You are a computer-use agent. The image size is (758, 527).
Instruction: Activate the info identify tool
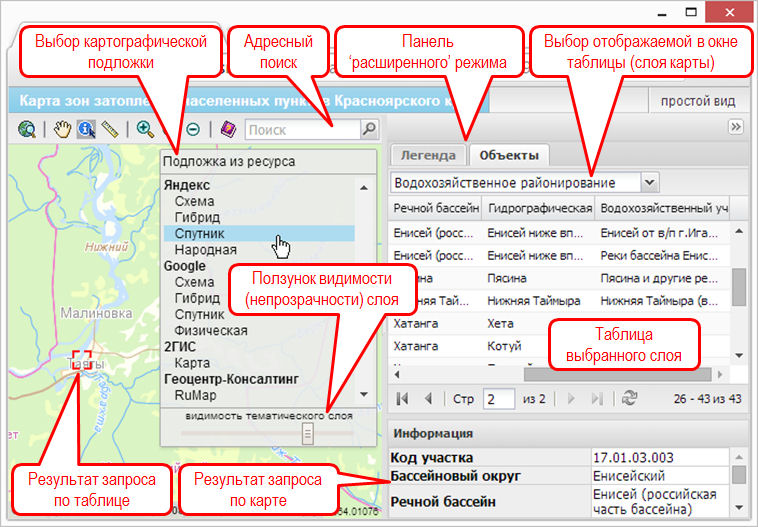click(x=86, y=129)
